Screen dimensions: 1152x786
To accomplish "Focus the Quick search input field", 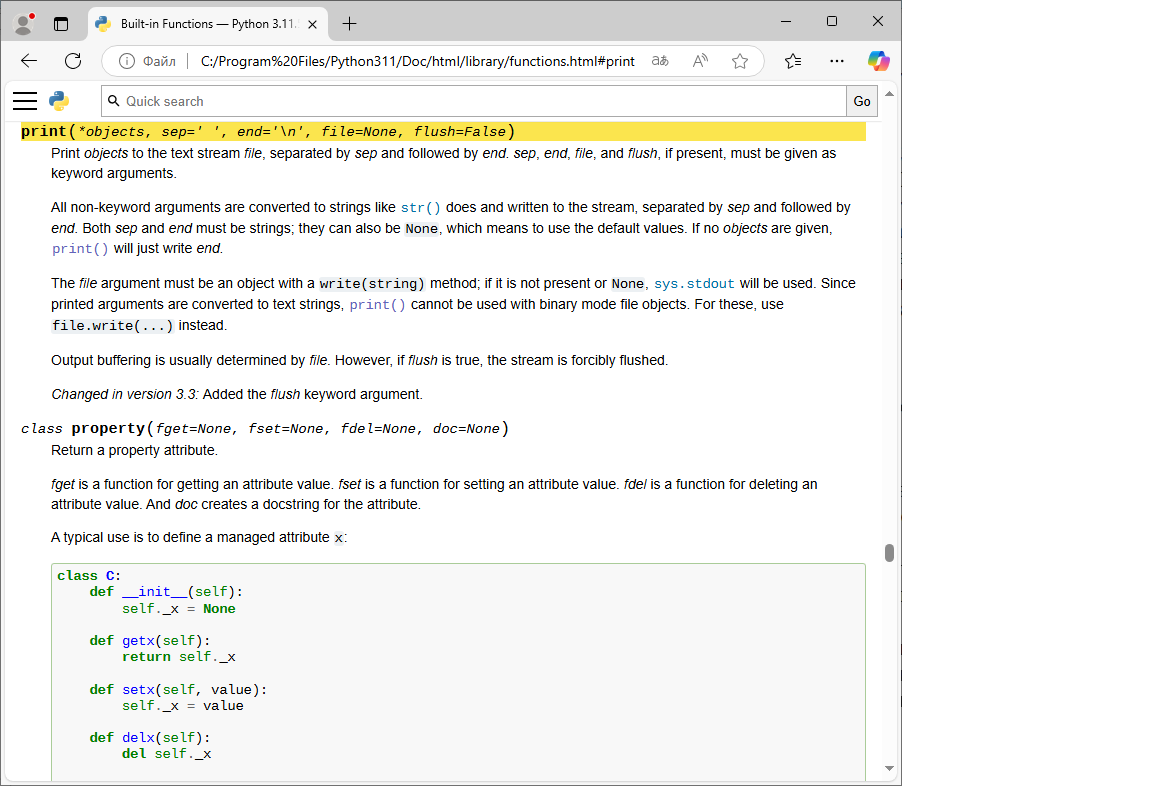I will click(480, 101).
